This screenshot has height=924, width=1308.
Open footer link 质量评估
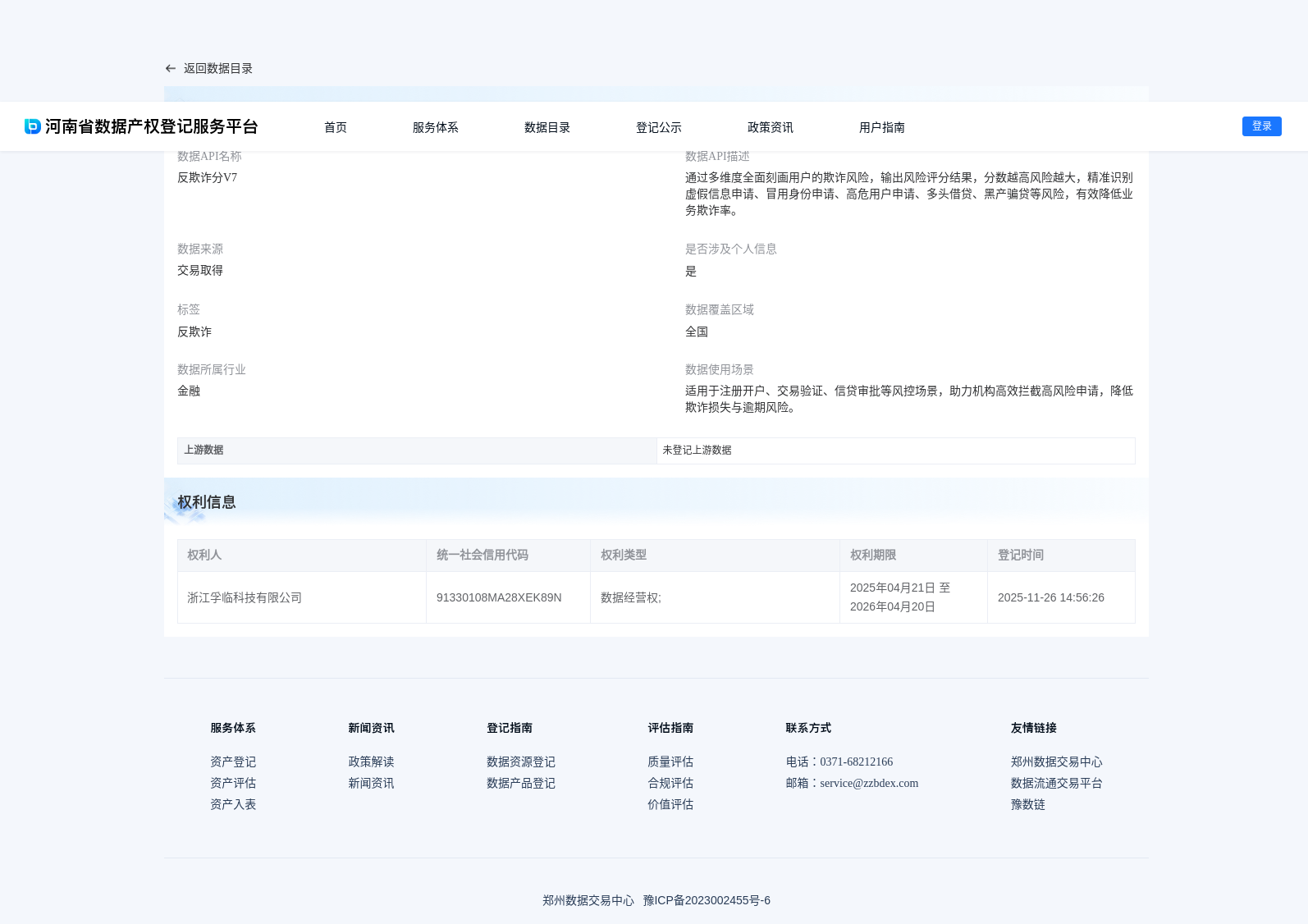[x=670, y=762]
